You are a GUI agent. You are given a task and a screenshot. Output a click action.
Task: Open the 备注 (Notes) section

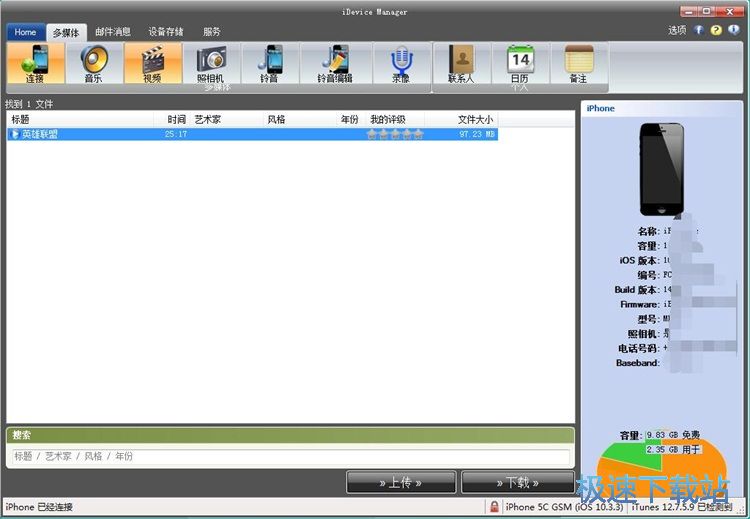pyautogui.click(x=579, y=64)
